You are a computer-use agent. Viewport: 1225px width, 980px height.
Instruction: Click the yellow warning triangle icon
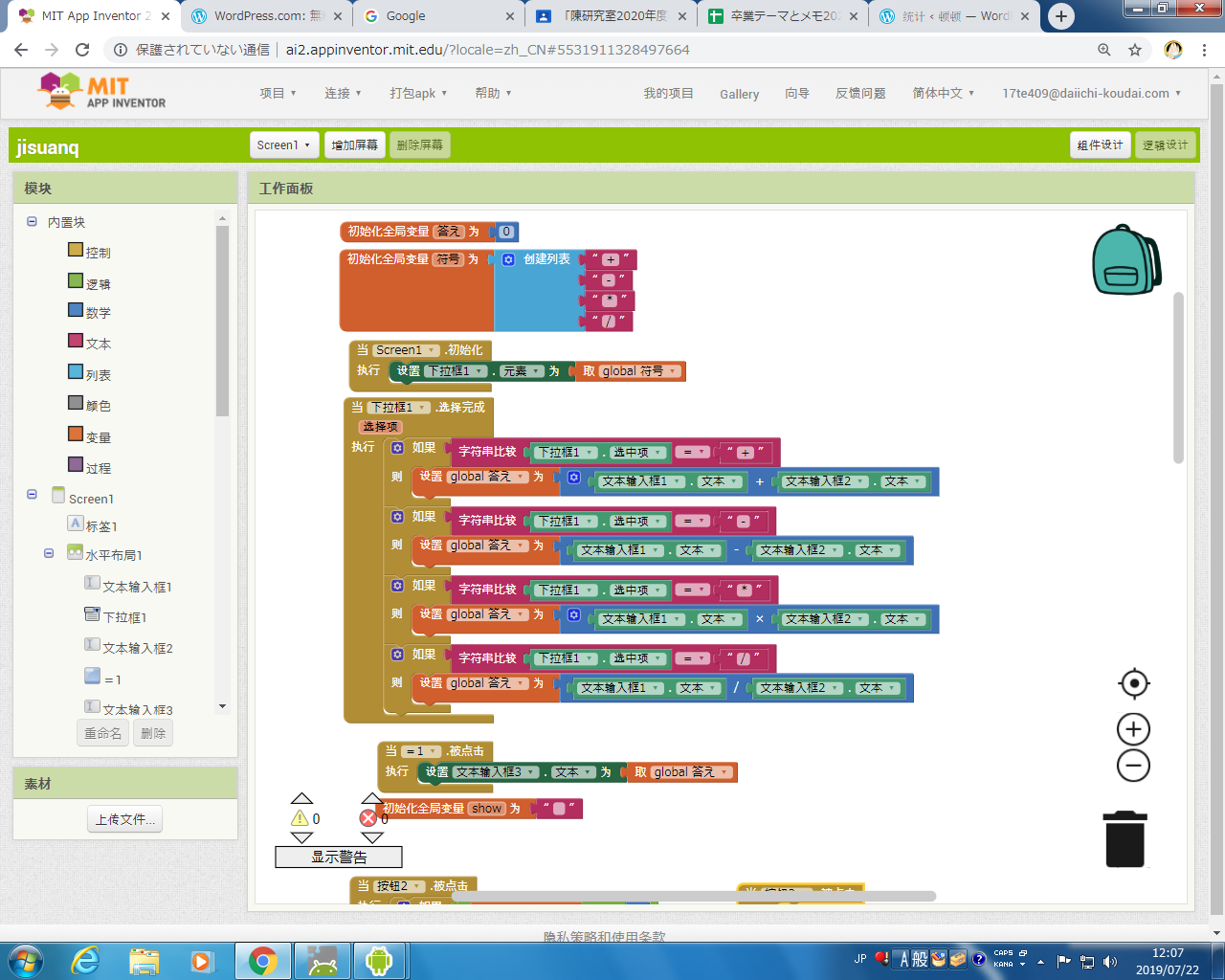300,818
